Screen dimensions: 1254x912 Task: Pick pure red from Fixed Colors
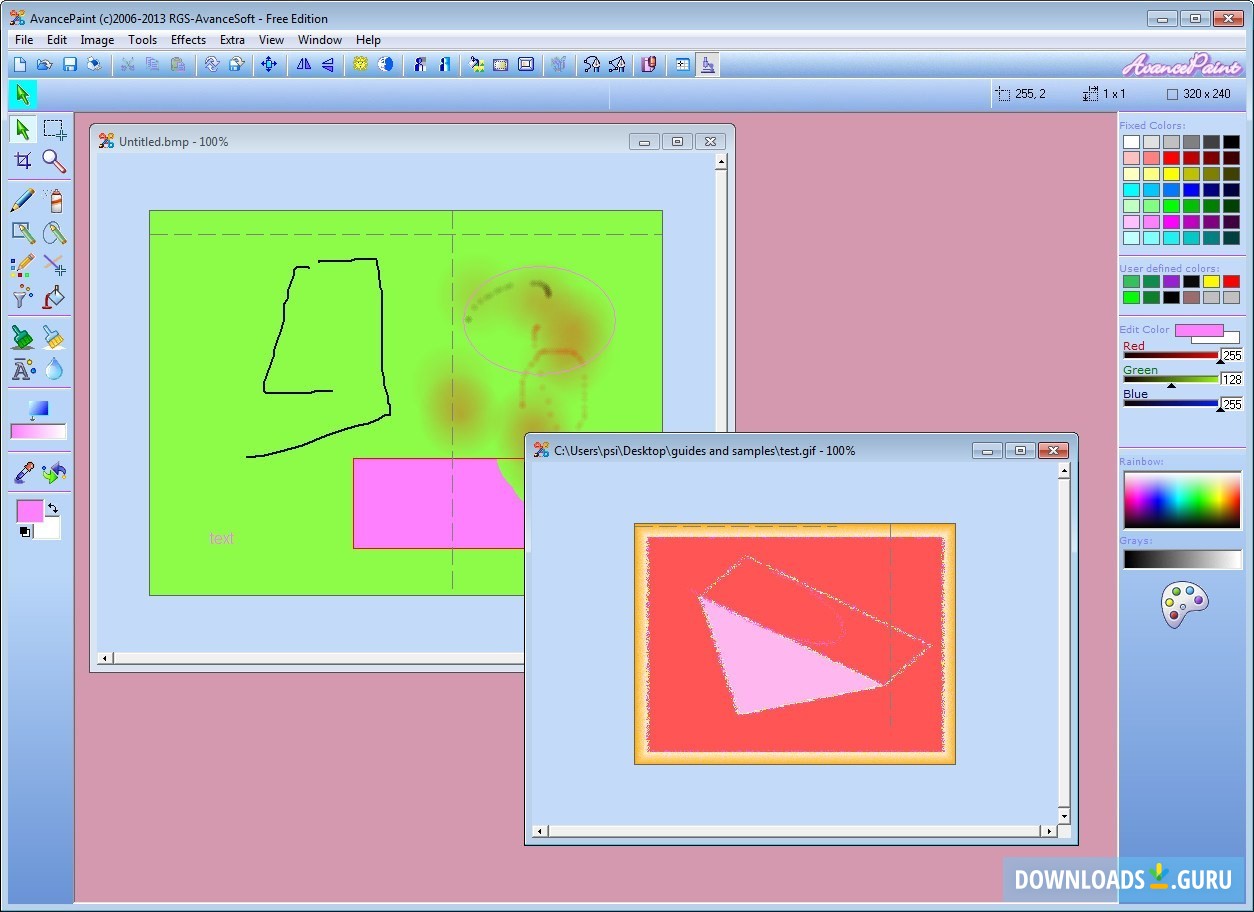pyautogui.click(x=1171, y=158)
